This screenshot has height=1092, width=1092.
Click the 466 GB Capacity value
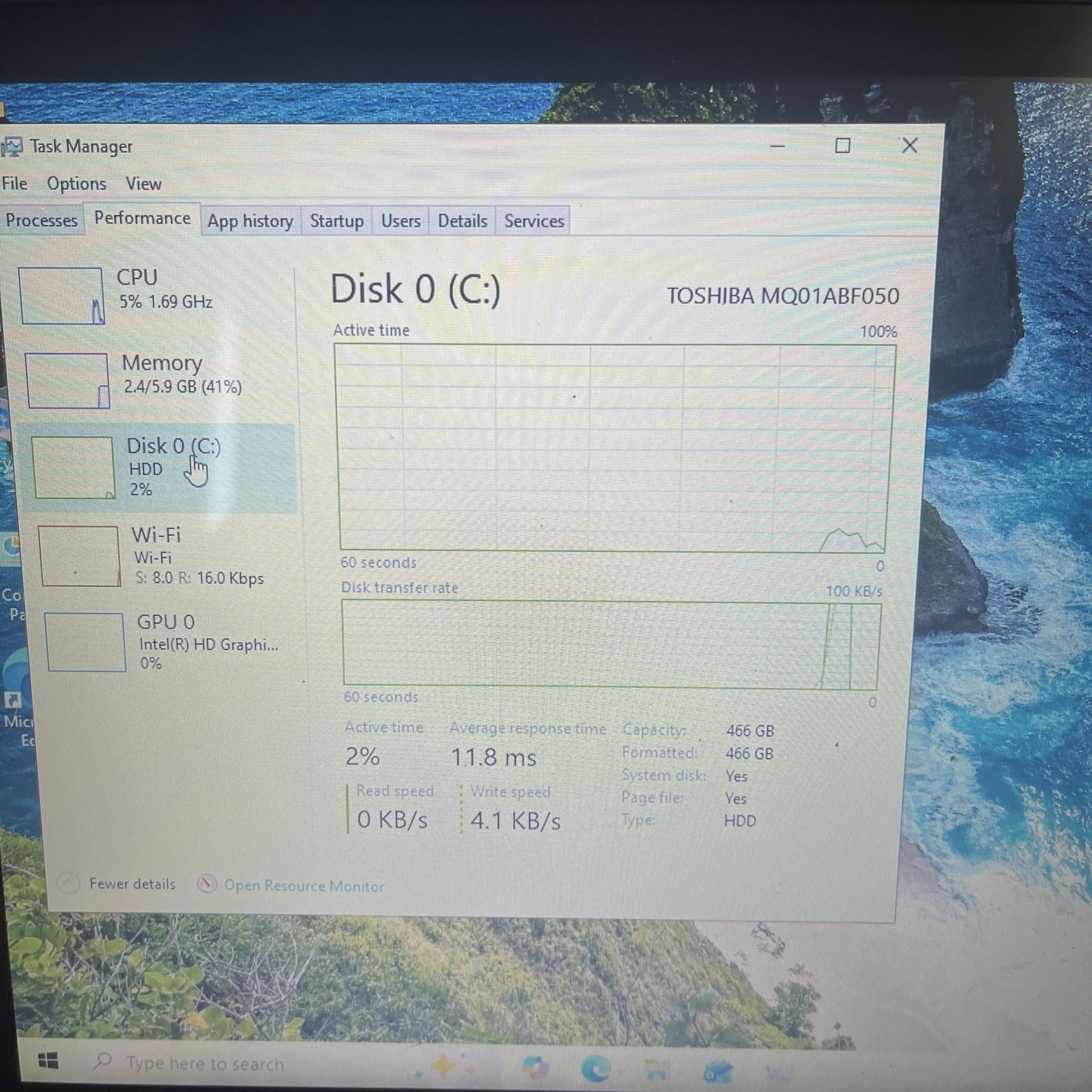click(750, 731)
